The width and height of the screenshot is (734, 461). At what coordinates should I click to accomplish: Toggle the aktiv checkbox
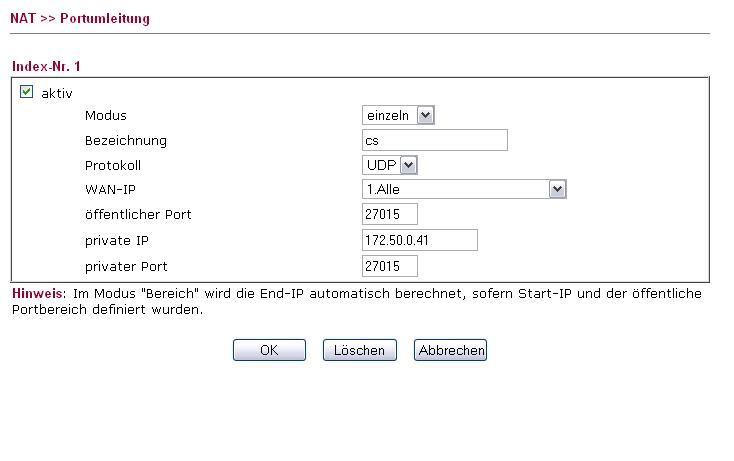coord(27,92)
